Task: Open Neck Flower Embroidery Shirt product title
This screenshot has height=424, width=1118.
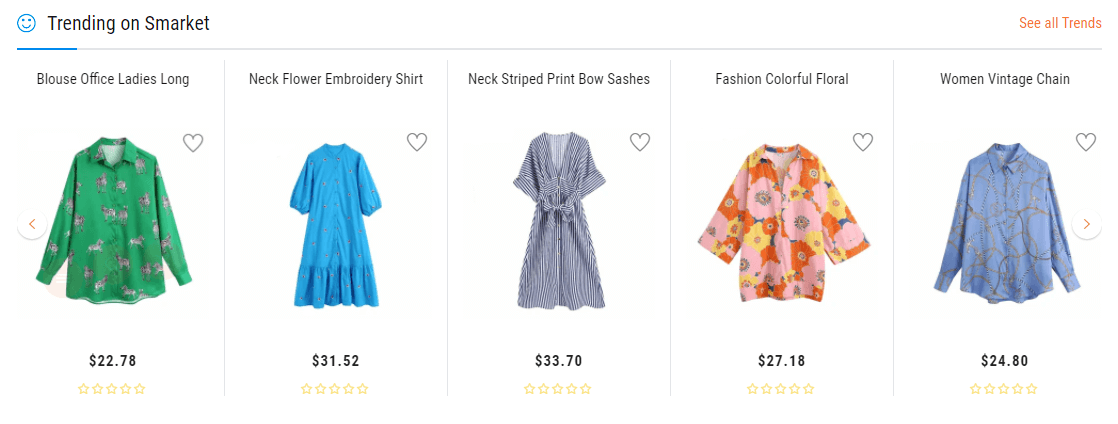Action: (336, 79)
